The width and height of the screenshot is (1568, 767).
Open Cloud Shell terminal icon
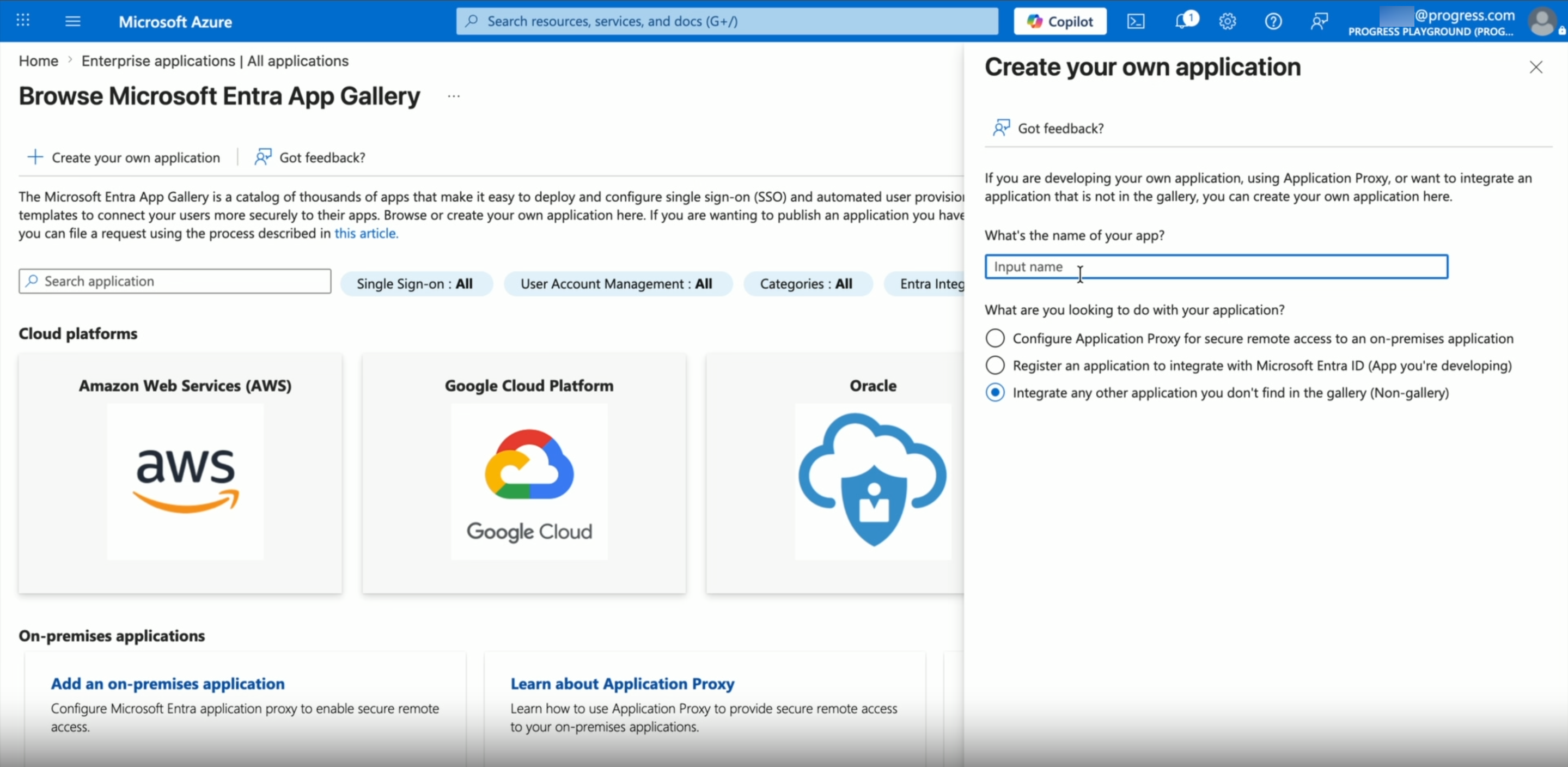pyautogui.click(x=1135, y=21)
